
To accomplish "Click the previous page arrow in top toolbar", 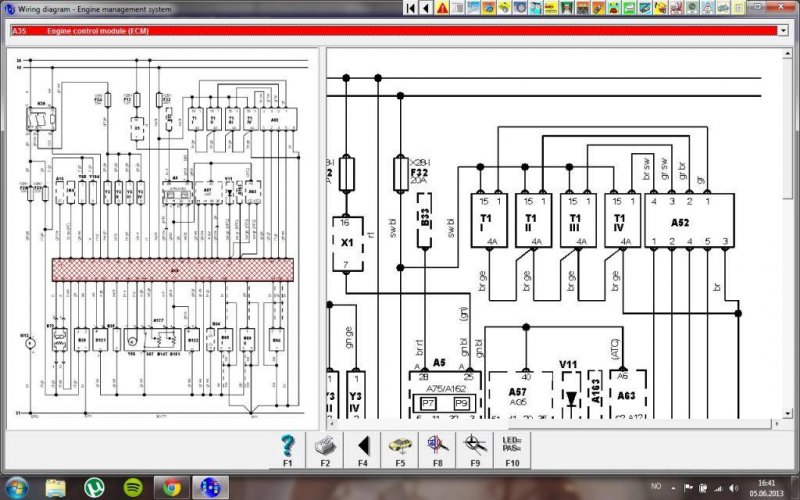I will pyautogui.click(x=426, y=8).
